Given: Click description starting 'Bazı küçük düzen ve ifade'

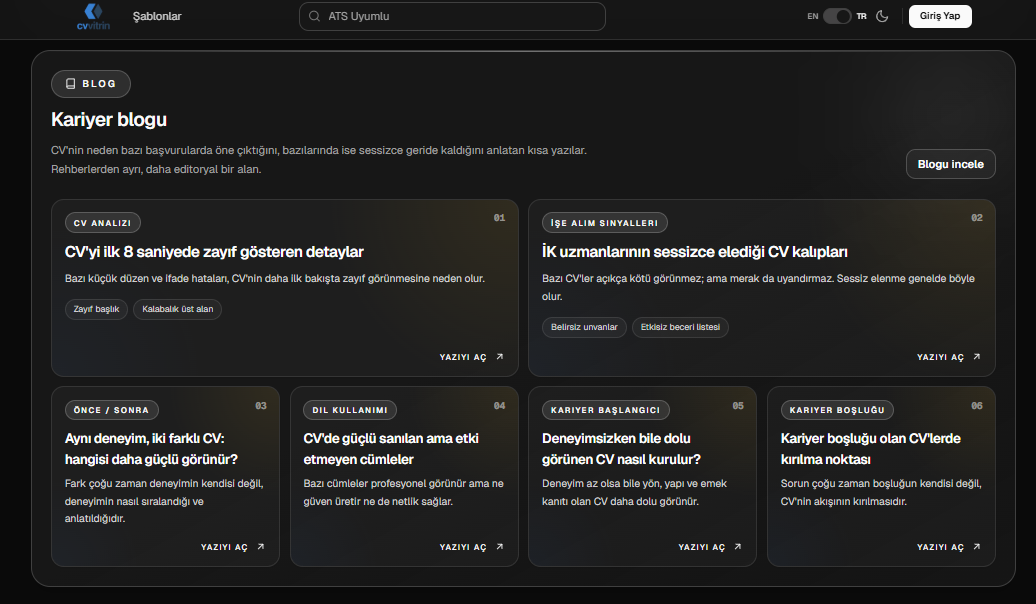Looking at the screenshot, I should click(x=275, y=279).
